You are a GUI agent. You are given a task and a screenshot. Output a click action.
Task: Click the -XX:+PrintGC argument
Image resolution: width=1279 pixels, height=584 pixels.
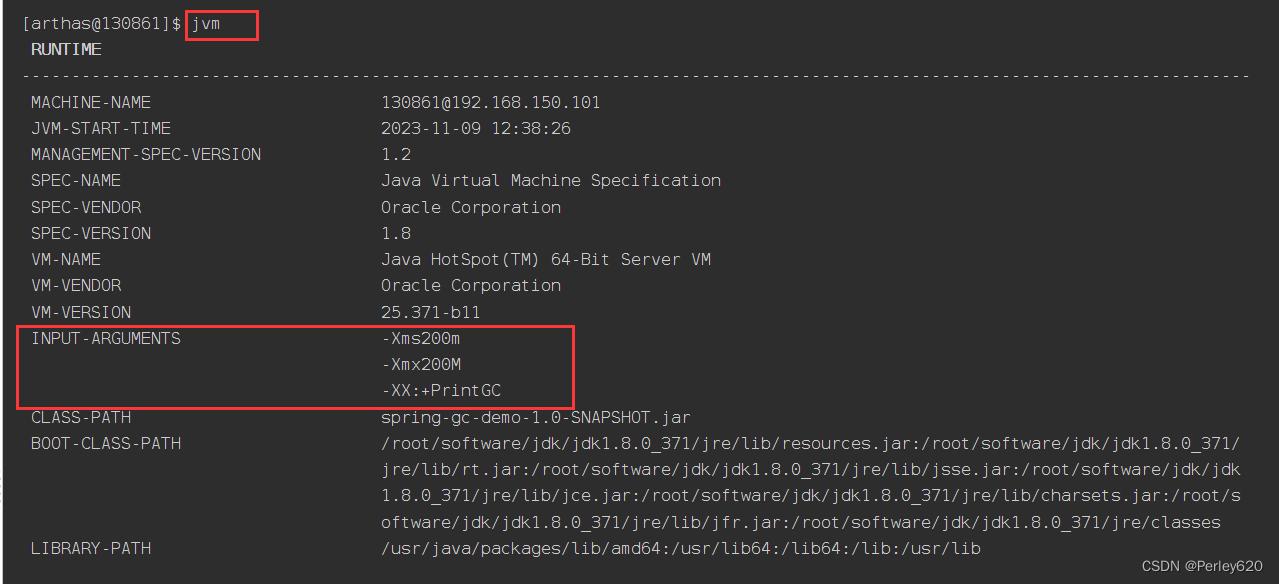click(x=441, y=391)
